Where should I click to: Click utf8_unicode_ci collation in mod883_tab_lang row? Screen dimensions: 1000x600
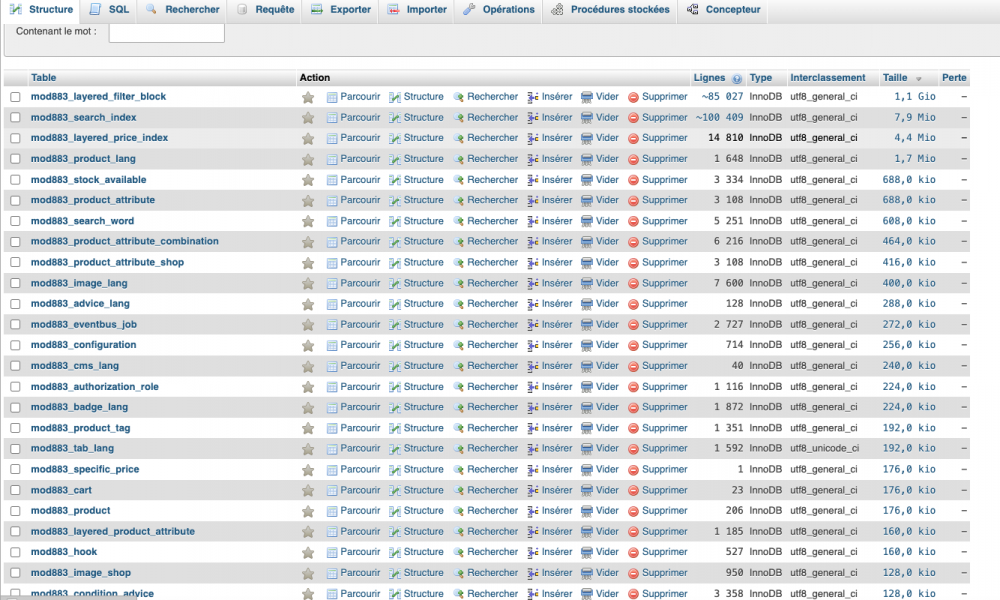coord(825,448)
